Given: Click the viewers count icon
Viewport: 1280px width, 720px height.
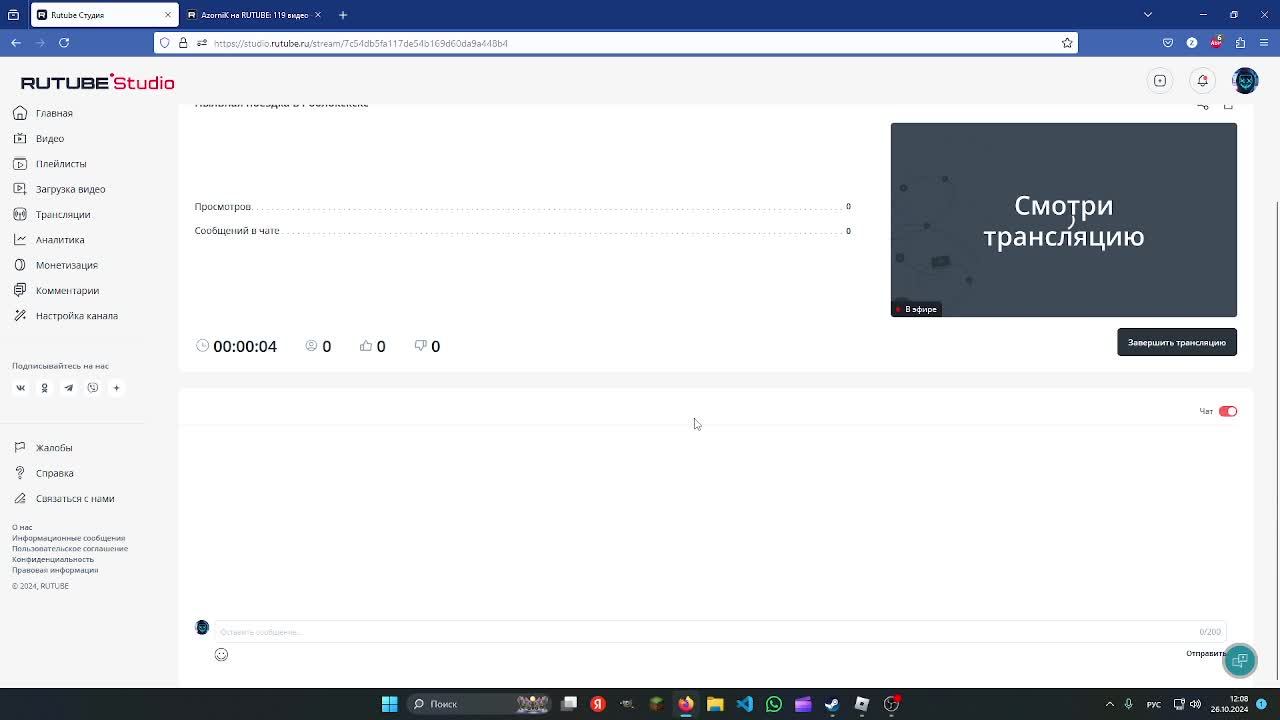Looking at the screenshot, I should (311, 345).
